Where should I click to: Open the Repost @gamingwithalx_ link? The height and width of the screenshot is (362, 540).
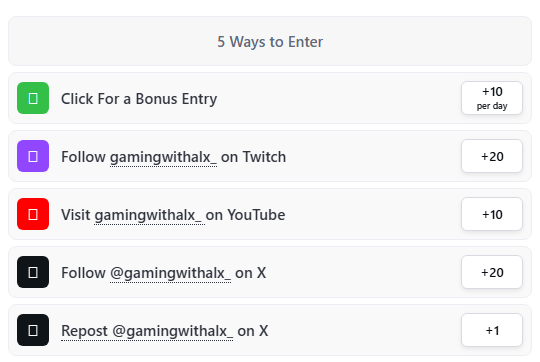coord(147,331)
